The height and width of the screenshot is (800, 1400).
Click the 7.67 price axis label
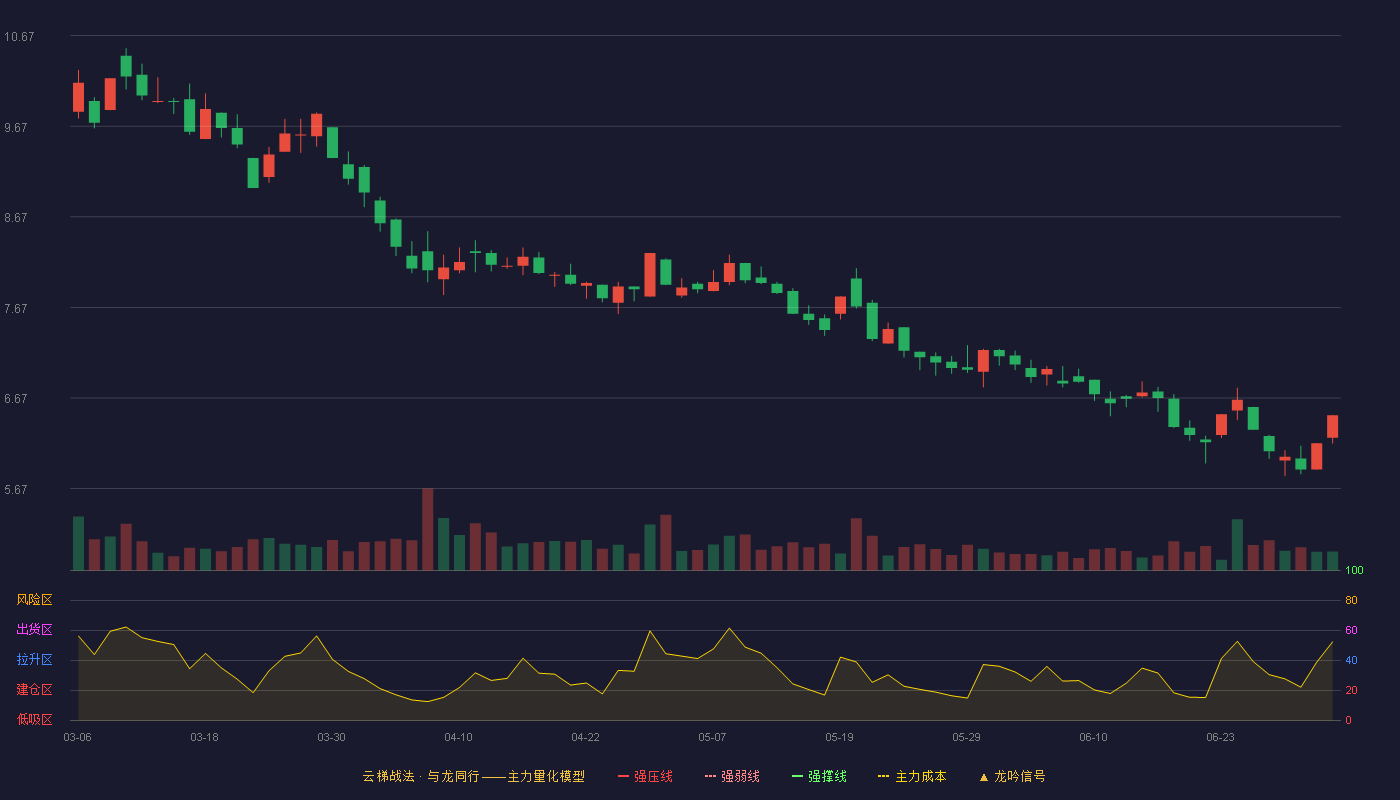[16, 309]
